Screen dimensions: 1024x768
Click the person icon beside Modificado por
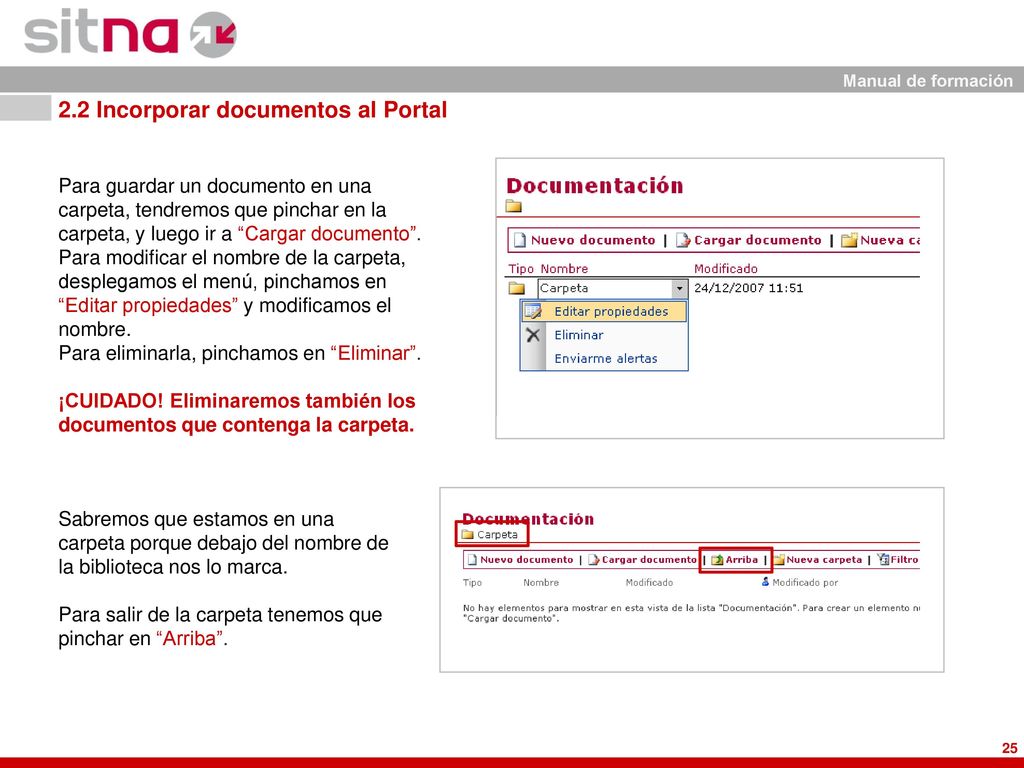(765, 581)
